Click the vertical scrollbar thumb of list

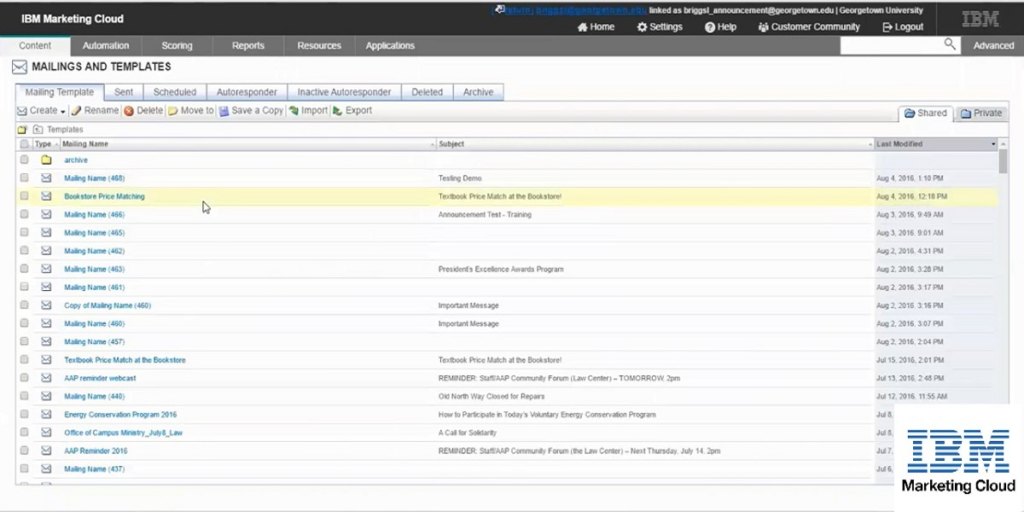point(1002,161)
